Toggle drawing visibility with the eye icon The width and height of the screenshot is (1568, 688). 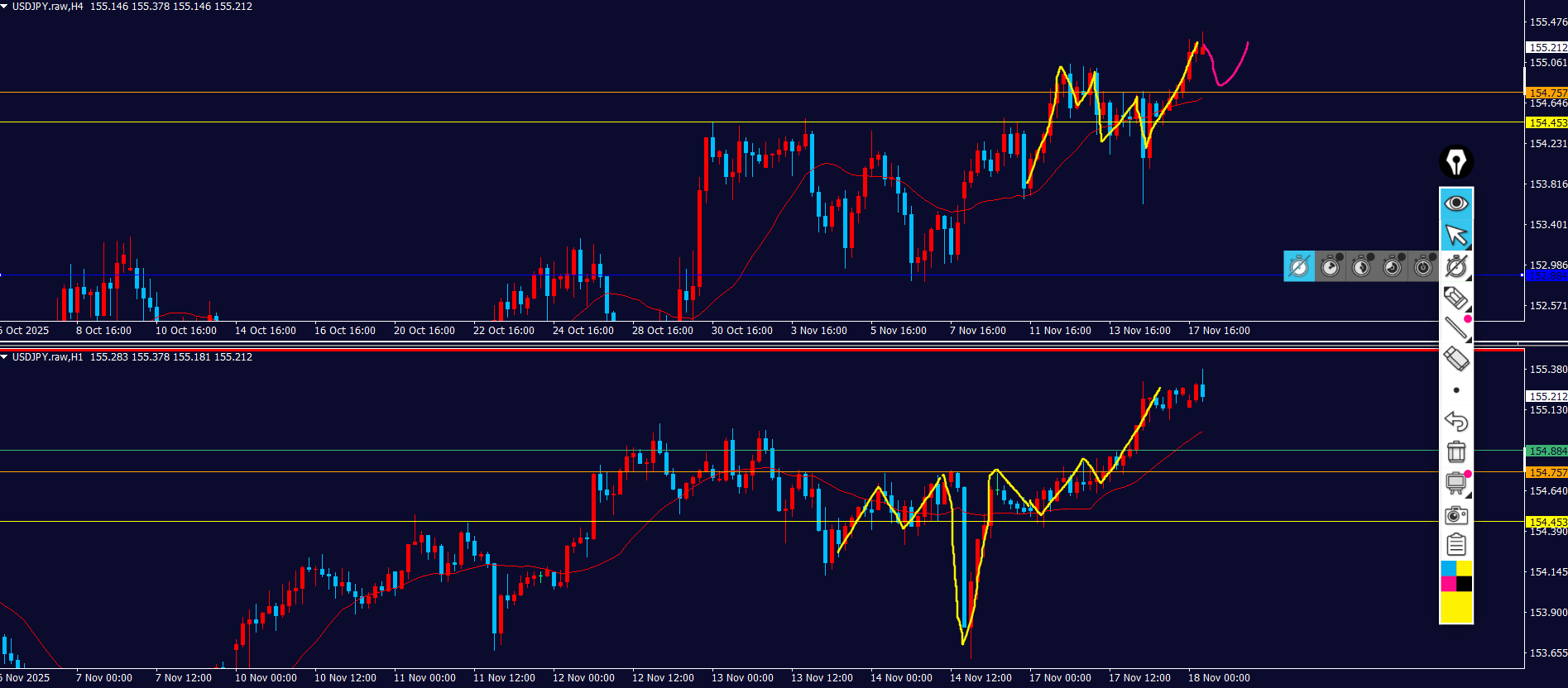[x=1455, y=203]
